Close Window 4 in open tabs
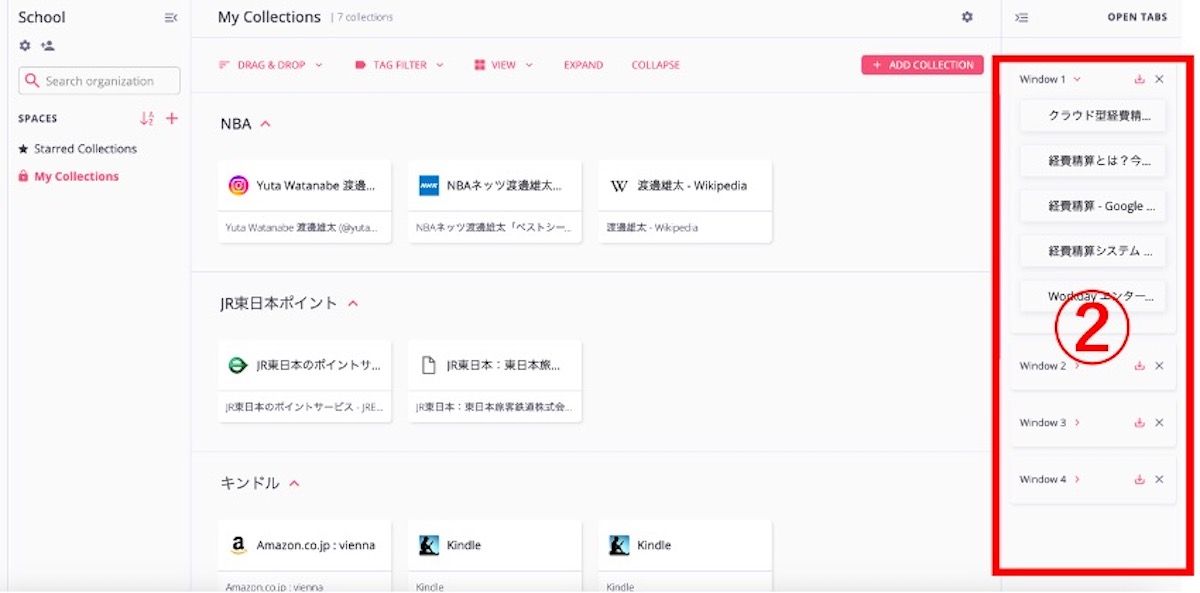Screen dimensions: 1200x593 1159,480
